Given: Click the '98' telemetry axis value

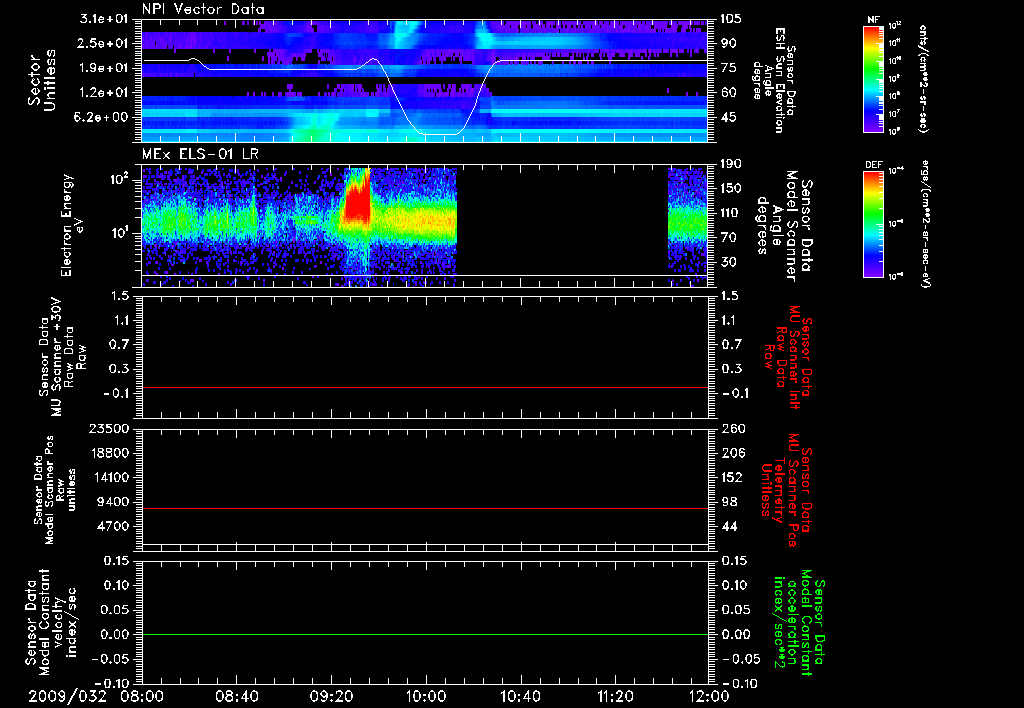Looking at the screenshot, I should [729, 502].
